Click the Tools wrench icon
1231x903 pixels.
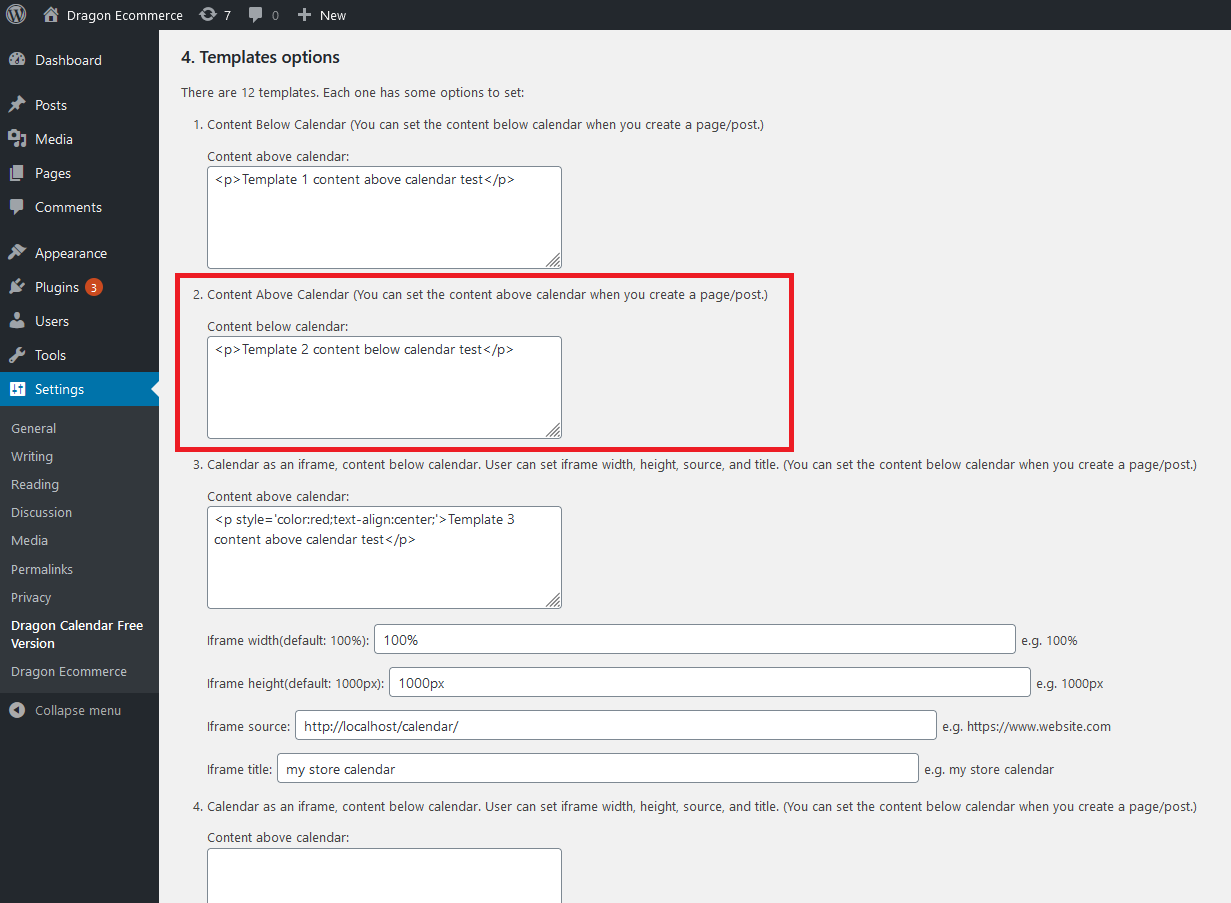click(x=17, y=355)
